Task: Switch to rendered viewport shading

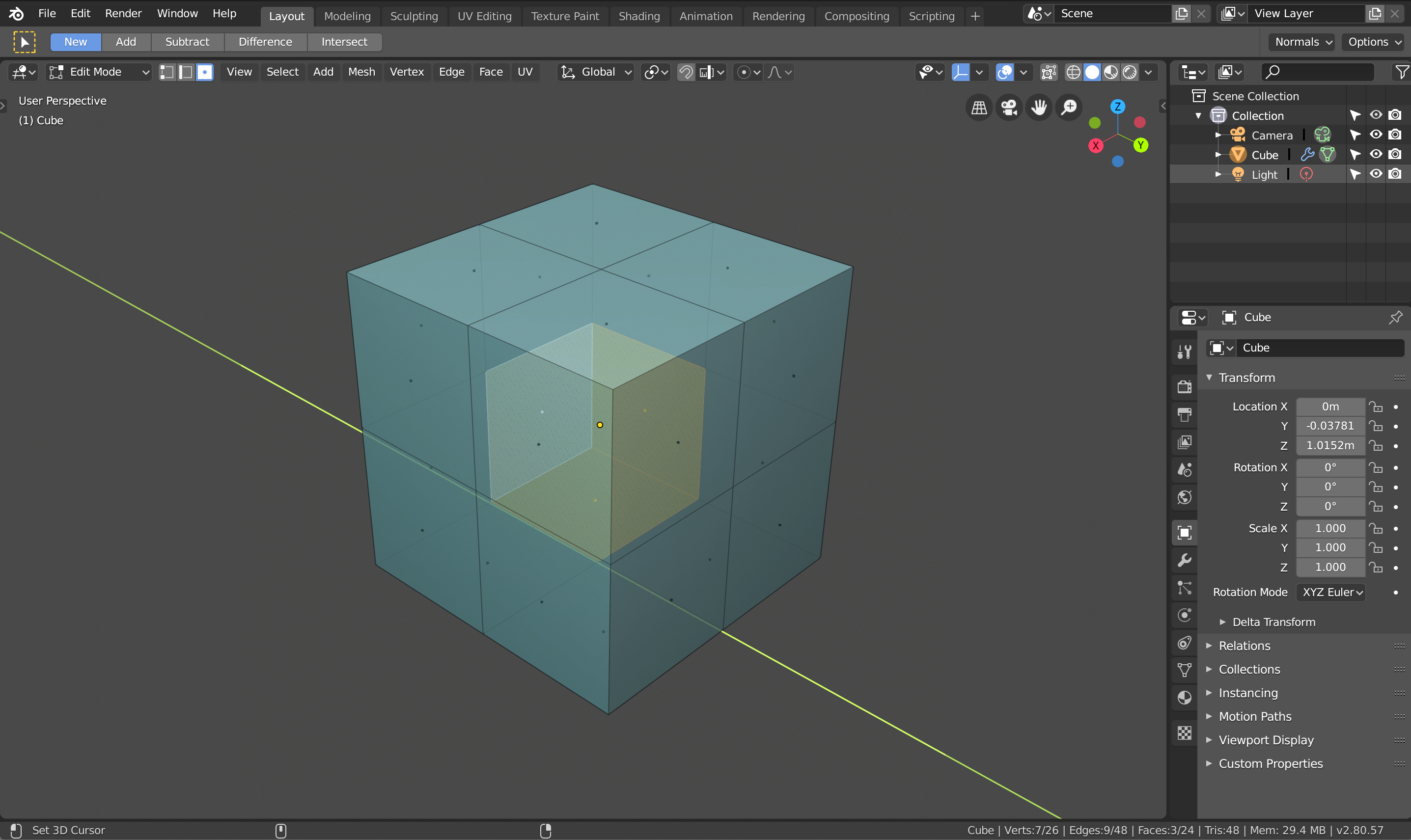Action: (x=1130, y=72)
